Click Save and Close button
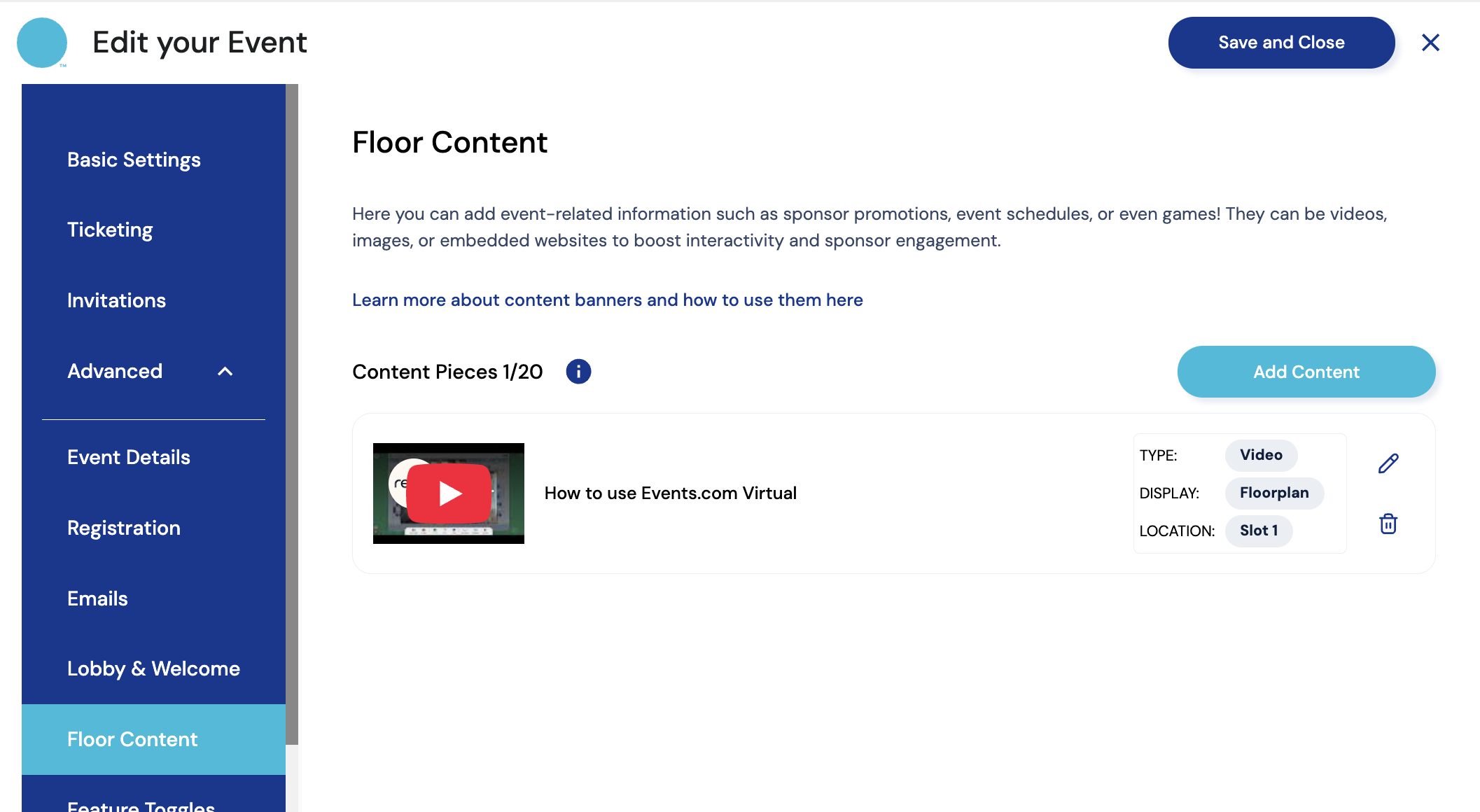The width and height of the screenshot is (1480, 812). click(1280, 43)
